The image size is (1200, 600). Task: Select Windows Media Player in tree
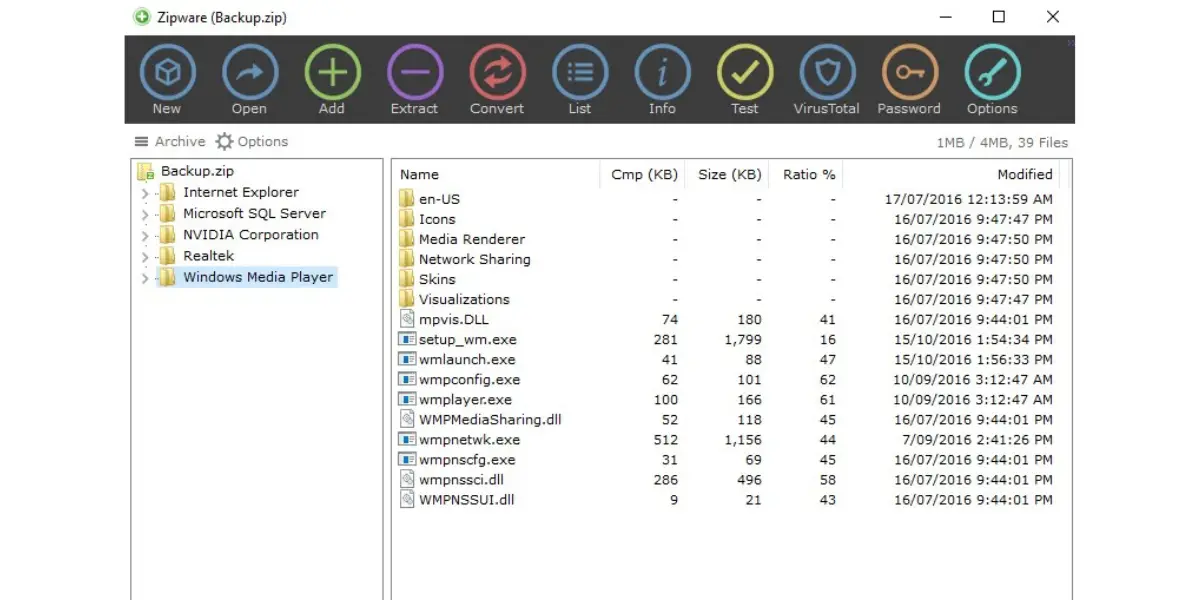click(258, 277)
